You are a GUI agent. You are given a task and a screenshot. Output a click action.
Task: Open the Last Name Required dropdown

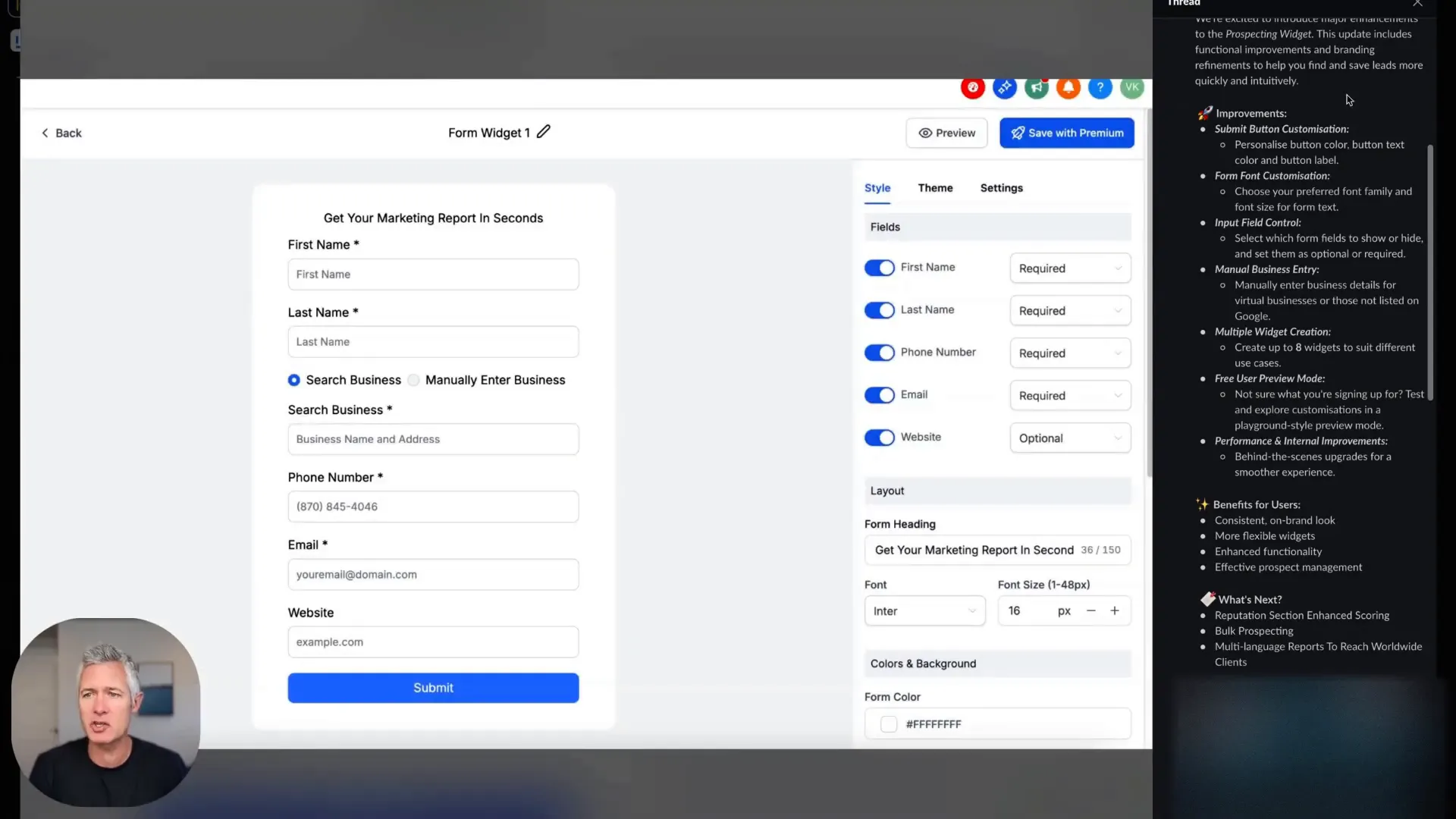(x=1070, y=311)
